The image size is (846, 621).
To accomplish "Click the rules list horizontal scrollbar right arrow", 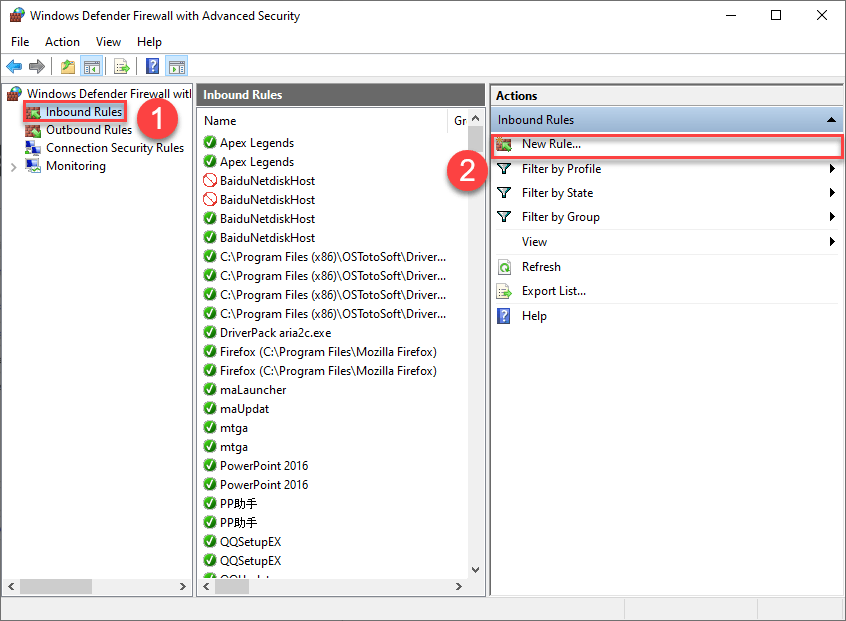I will [459, 586].
